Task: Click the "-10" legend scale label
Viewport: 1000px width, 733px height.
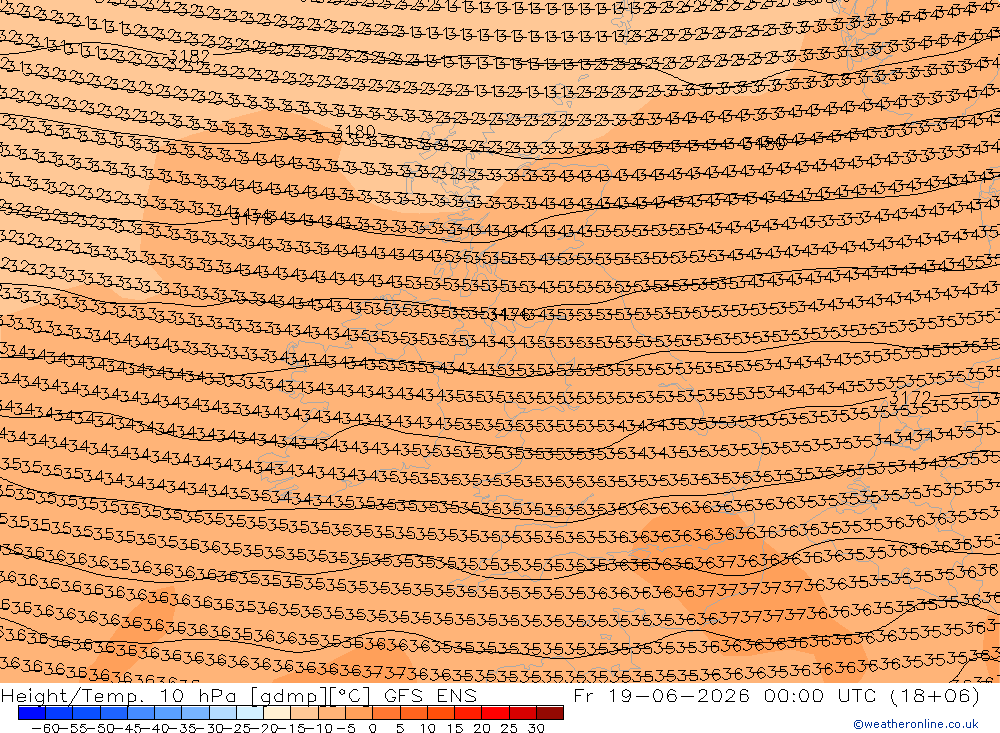Action: (319, 728)
